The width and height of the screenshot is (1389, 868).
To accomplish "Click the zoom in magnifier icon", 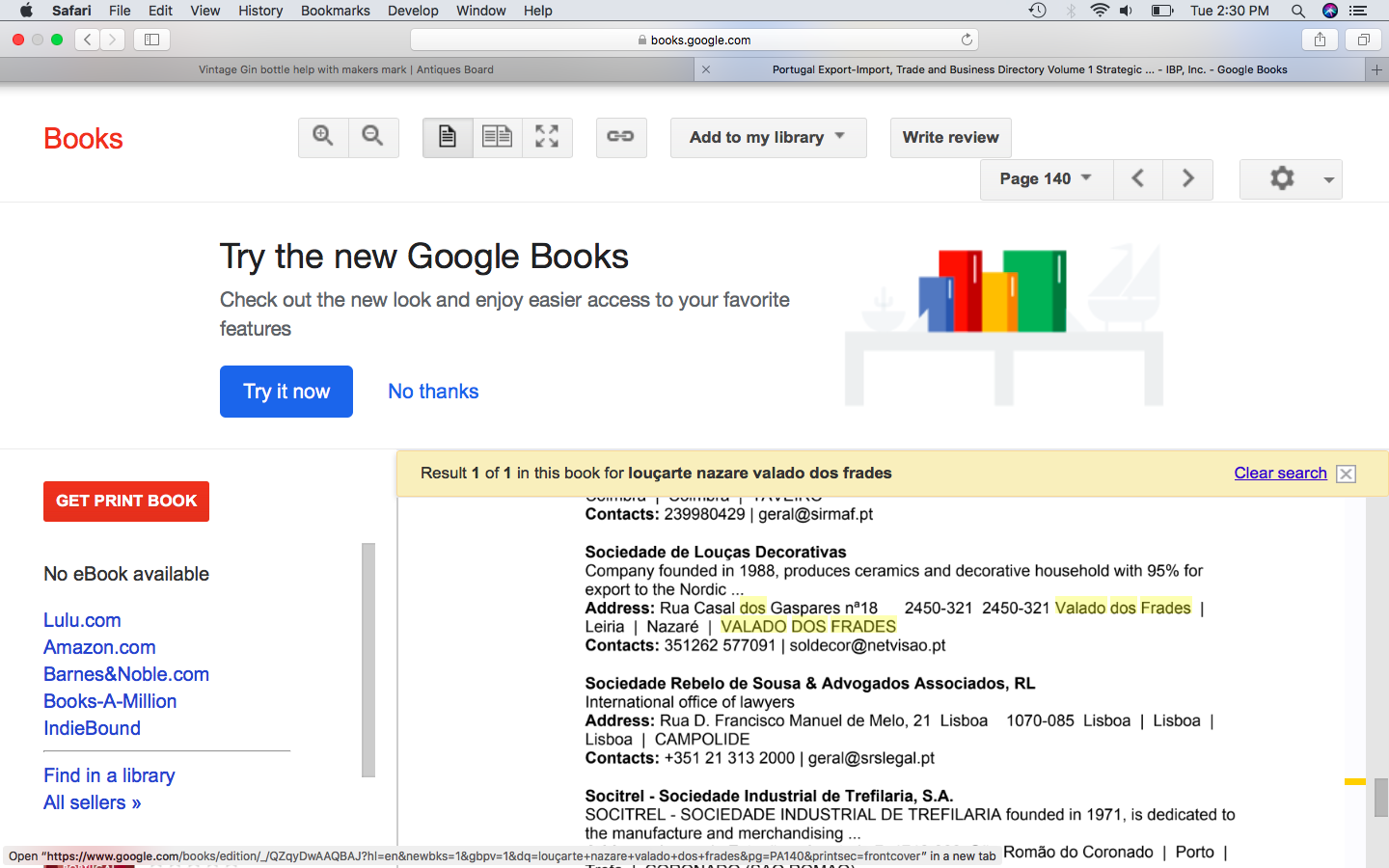I will click(323, 137).
